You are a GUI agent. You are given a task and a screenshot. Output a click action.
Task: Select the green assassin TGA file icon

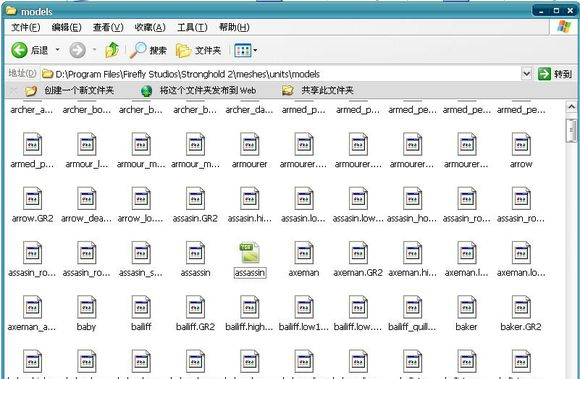click(x=249, y=253)
